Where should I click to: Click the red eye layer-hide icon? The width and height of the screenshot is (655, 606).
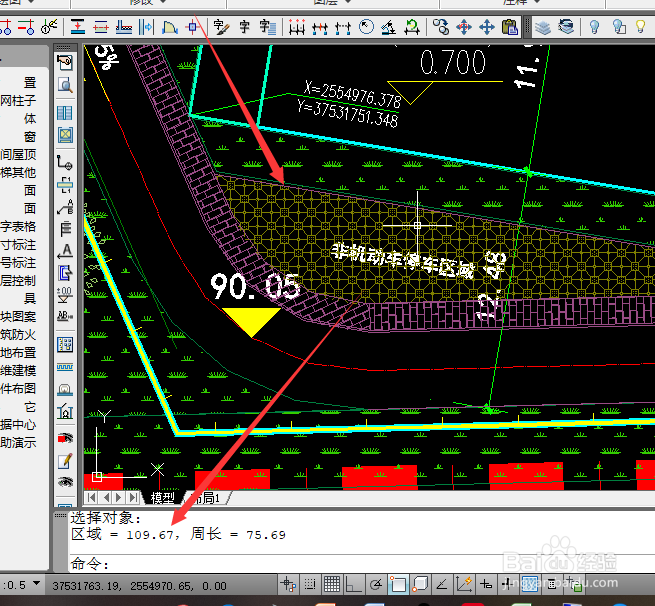click(65, 438)
